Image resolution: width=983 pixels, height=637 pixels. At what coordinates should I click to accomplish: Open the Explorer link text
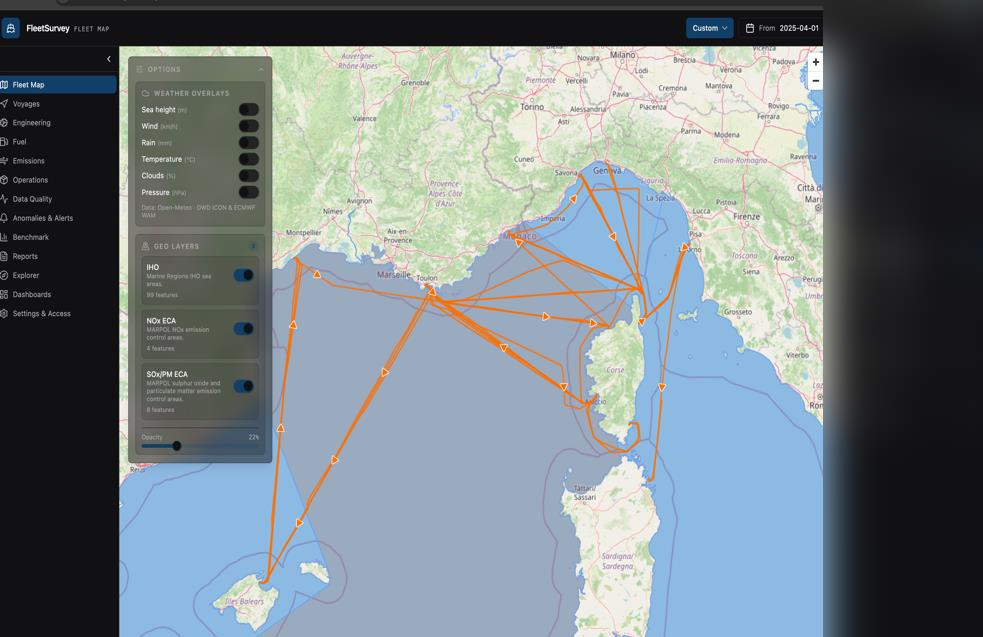click(x=26, y=276)
